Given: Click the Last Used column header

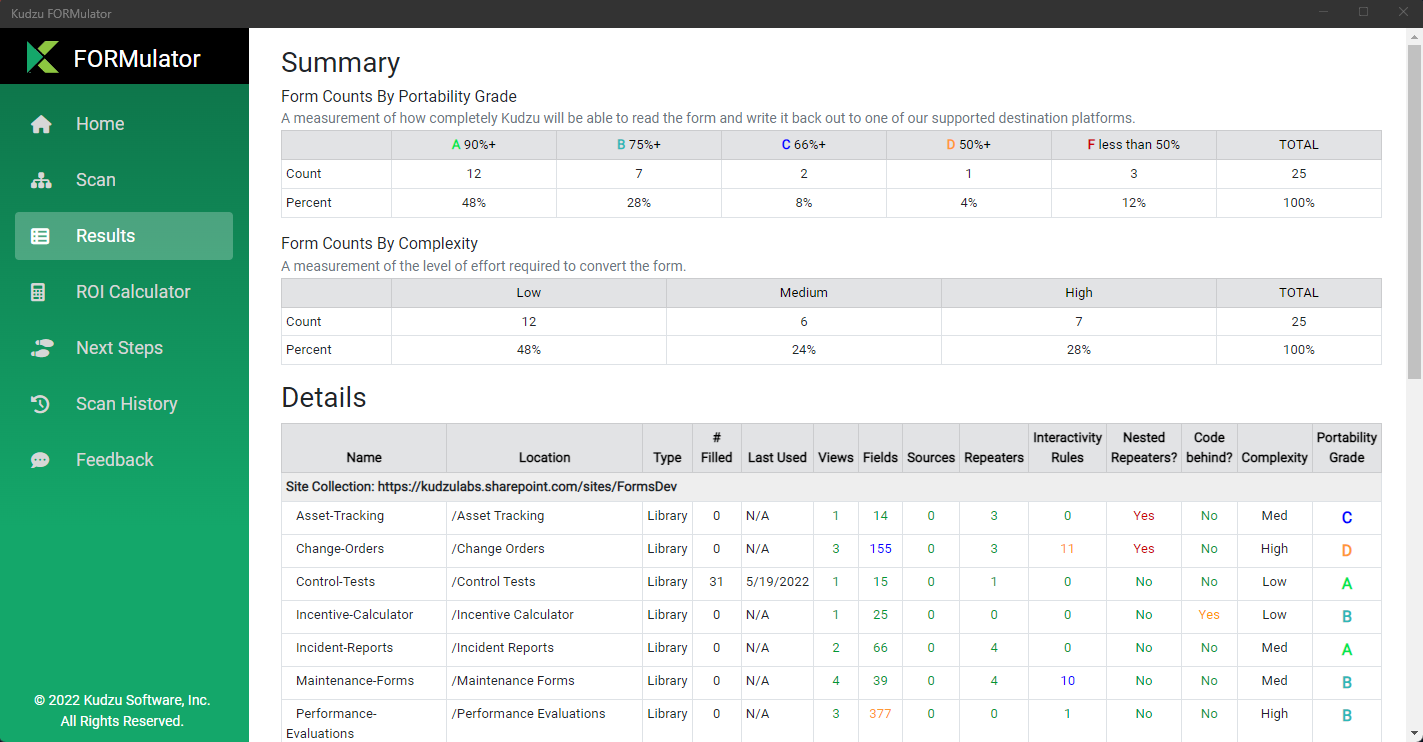Looking at the screenshot, I should point(777,457).
